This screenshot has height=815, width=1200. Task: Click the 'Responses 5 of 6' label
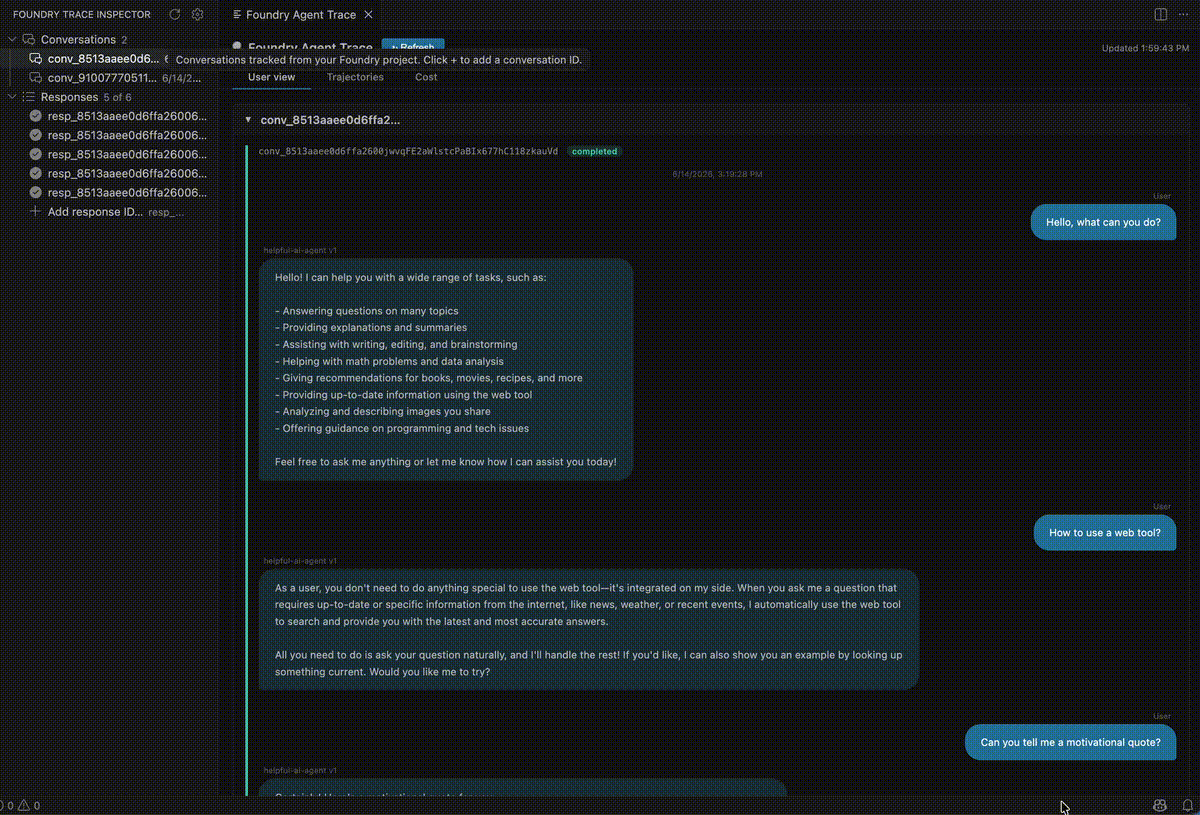[86, 97]
